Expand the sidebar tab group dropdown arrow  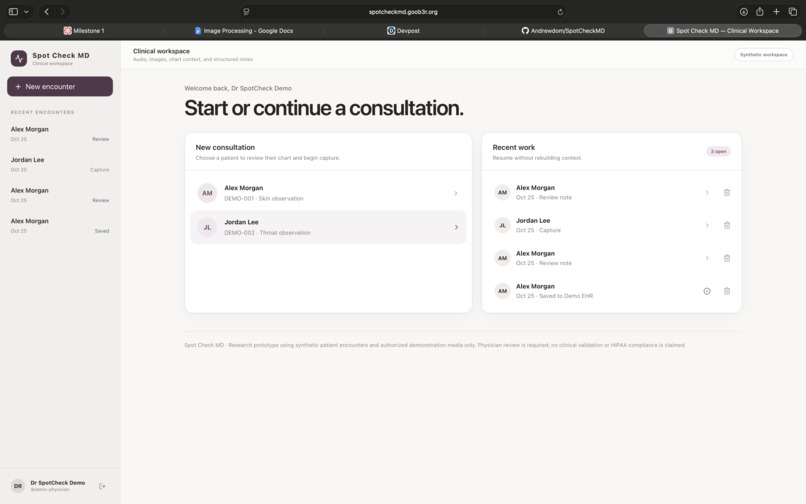[26, 11]
